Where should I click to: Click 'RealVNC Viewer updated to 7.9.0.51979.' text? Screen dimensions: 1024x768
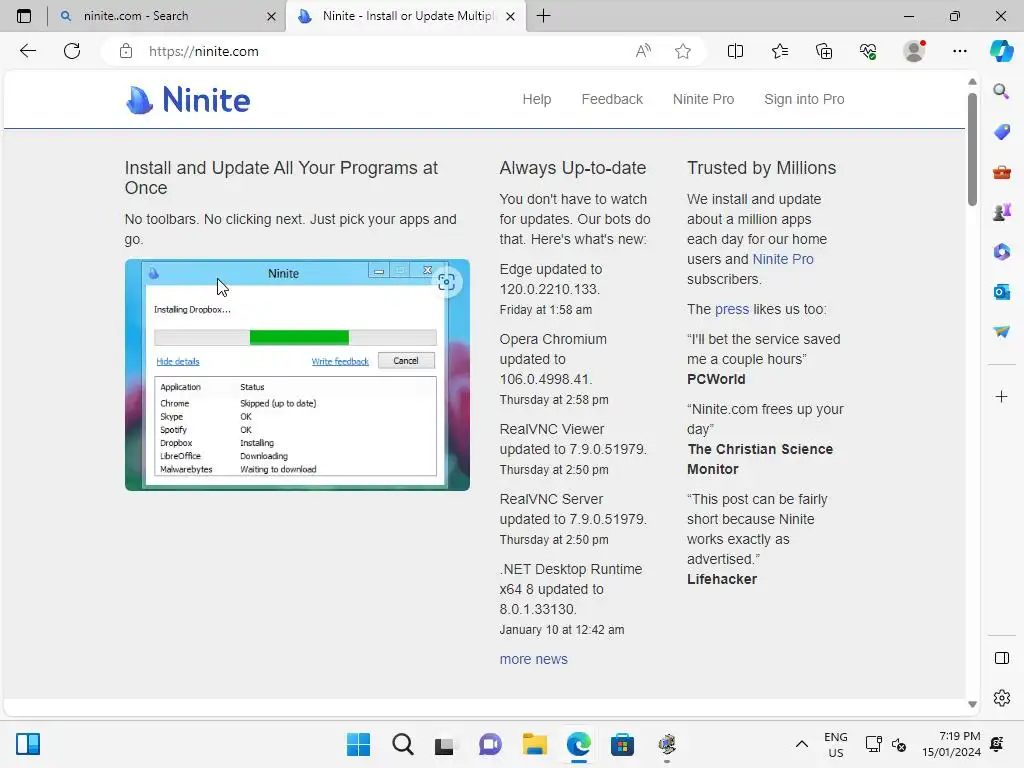(573, 439)
